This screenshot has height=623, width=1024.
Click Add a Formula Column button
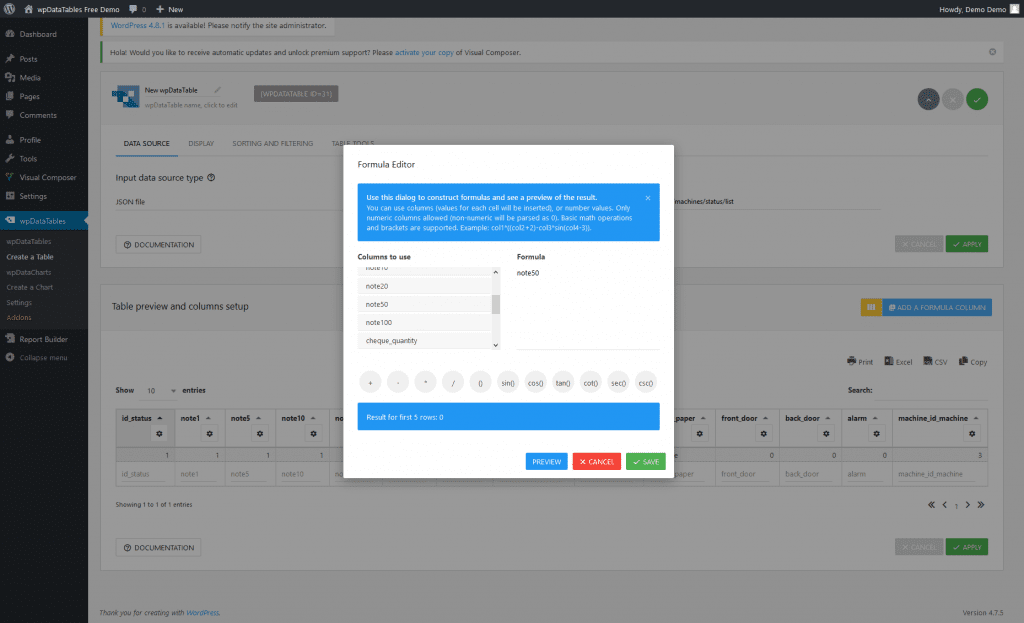937,308
